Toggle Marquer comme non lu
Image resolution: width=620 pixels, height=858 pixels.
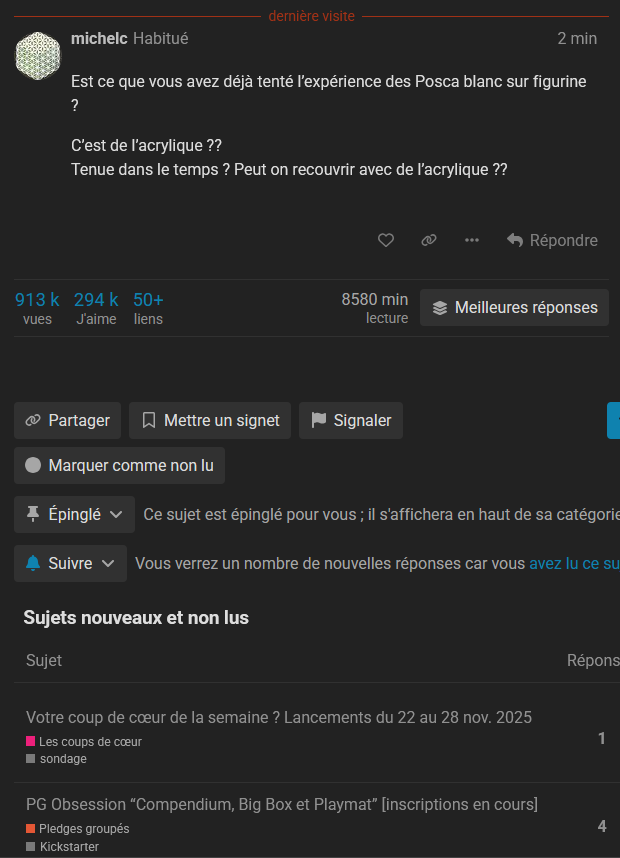click(119, 466)
